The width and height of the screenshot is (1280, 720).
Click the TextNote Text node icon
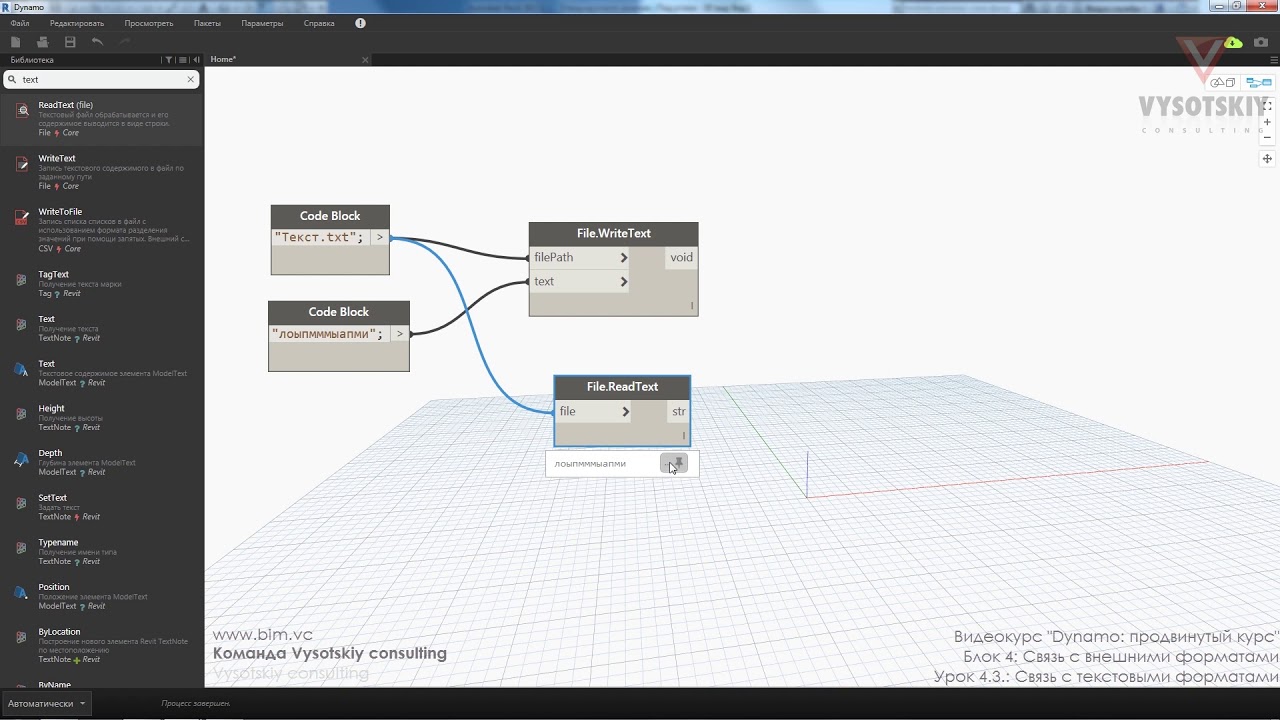point(21,325)
